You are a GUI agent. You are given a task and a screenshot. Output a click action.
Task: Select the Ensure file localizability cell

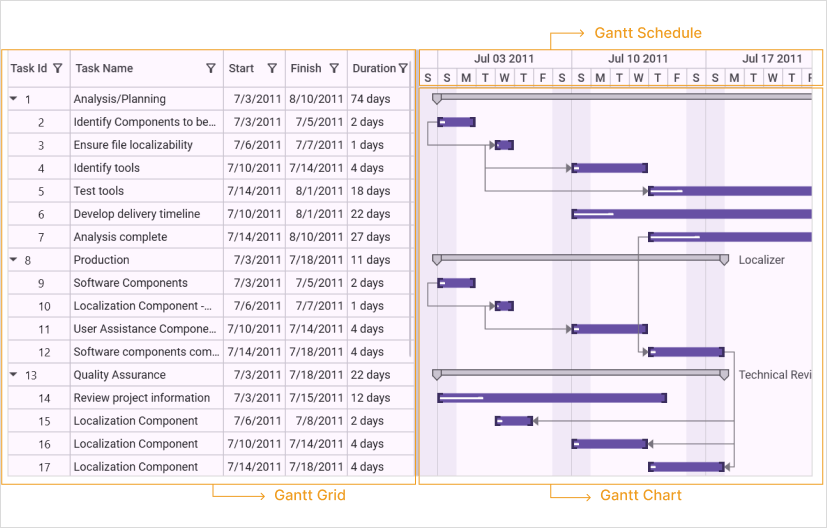[x=147, y=145]
